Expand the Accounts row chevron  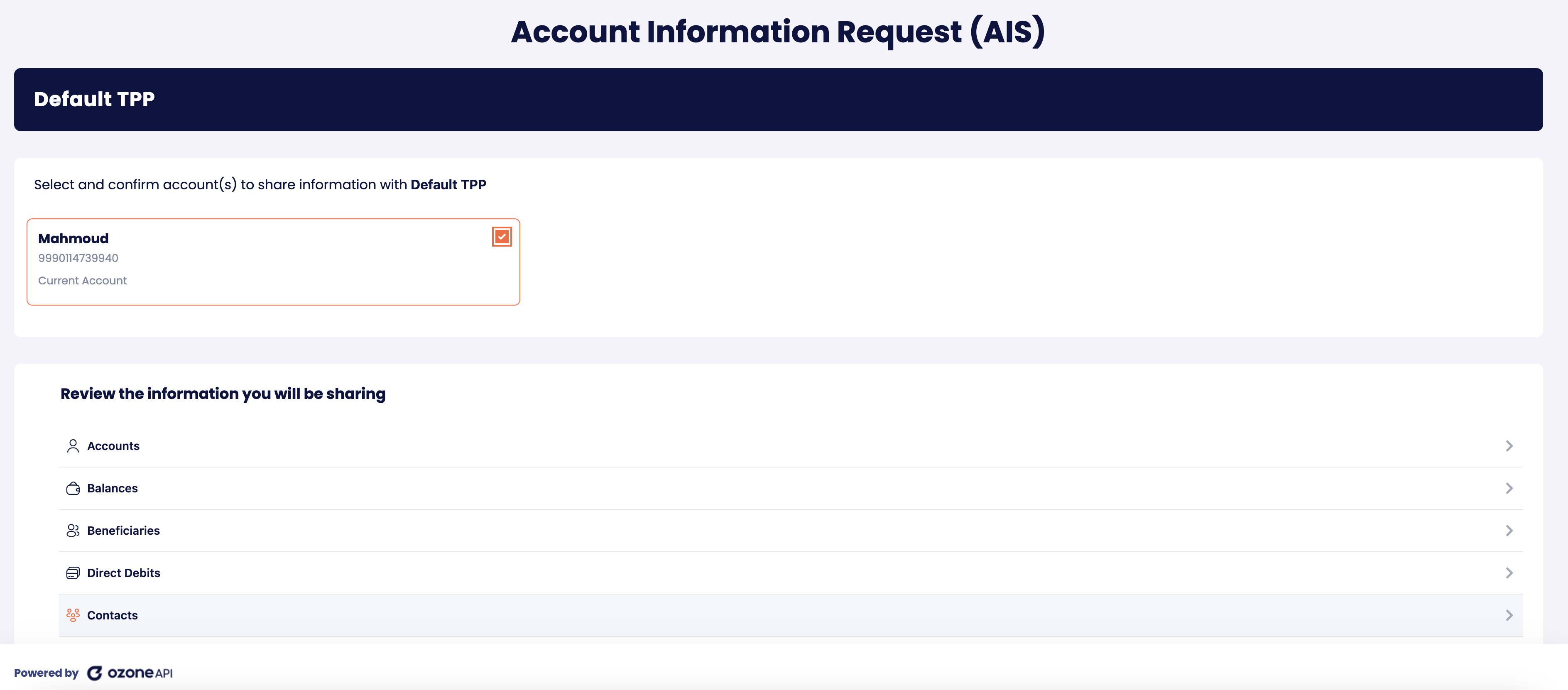(1509, 446)
